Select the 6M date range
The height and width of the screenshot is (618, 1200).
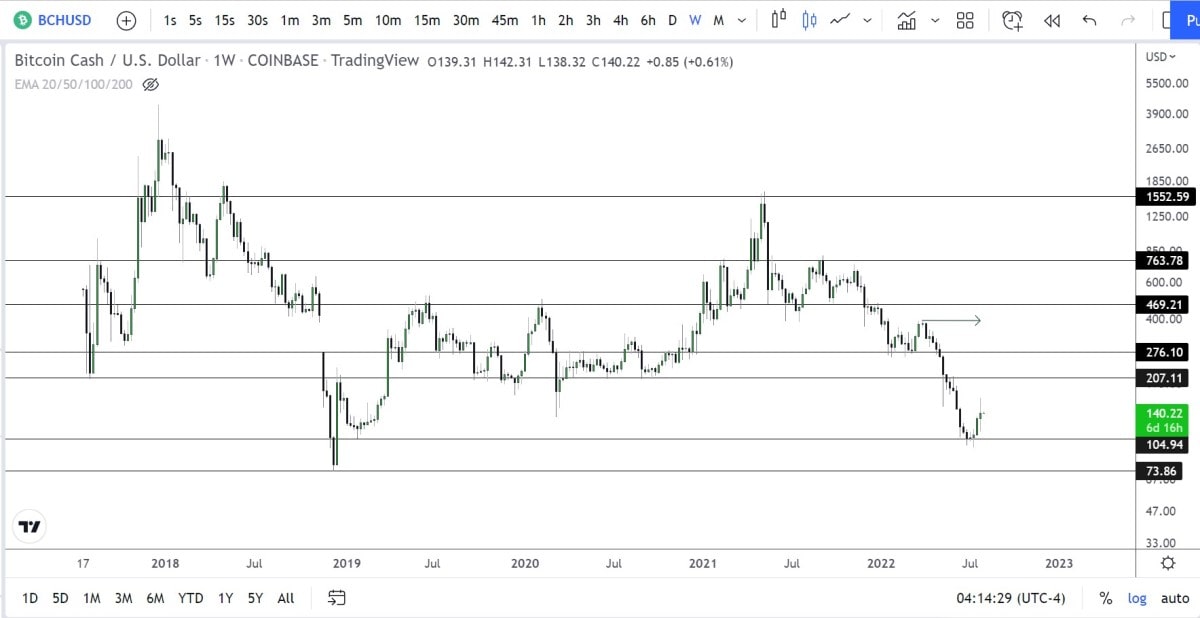point(155,598)
